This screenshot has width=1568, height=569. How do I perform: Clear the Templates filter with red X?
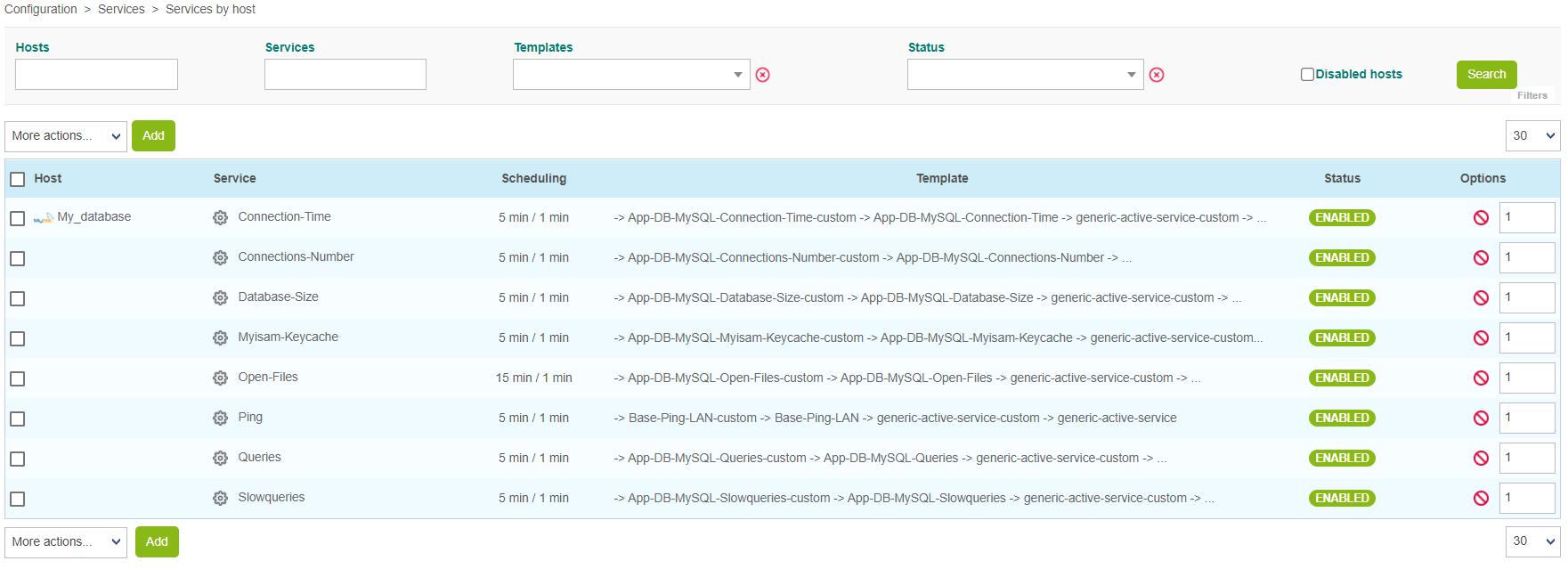coord(762,75)
